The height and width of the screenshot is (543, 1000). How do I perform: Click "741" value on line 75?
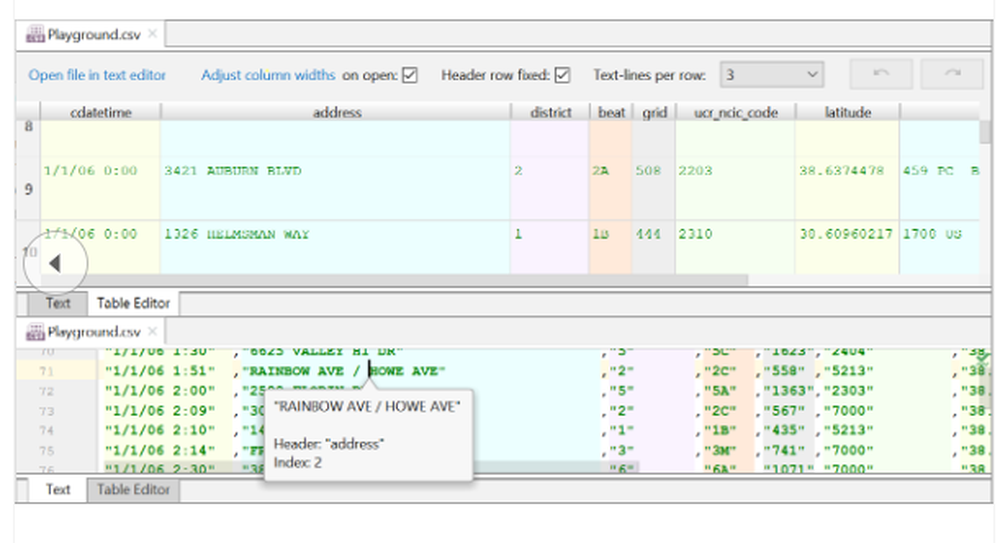[x=784, y=450]
